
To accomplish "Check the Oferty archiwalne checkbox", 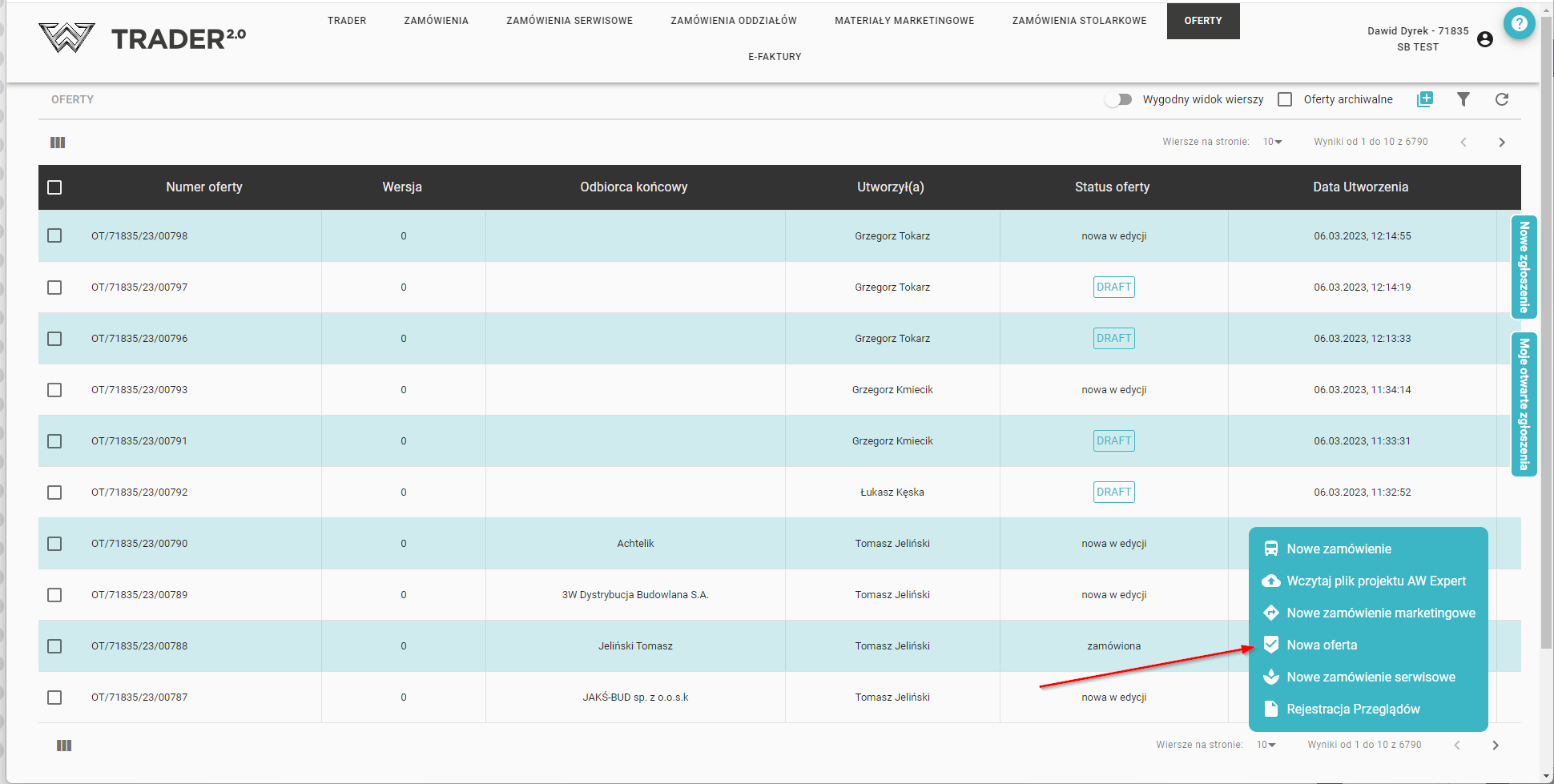I will (x=1285, y=99).
